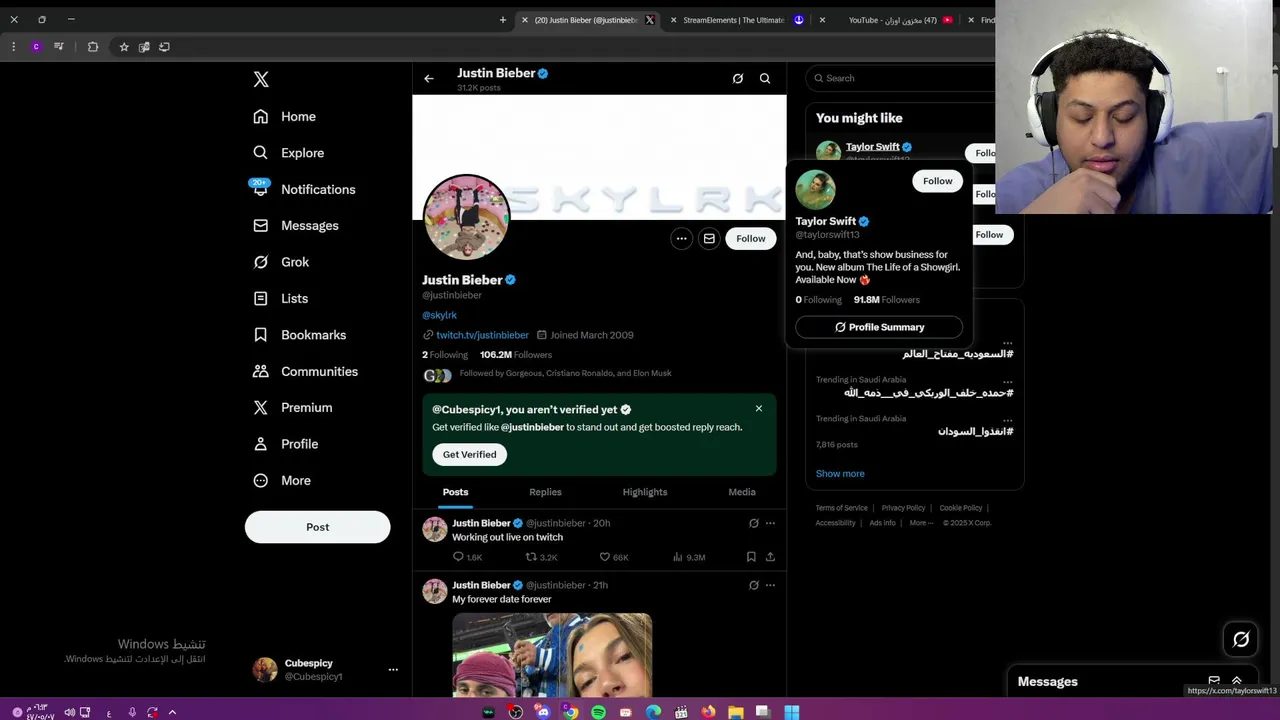Expand the More menu in the sidebar
Image resolution: width=1280 pixels, height=720 pixels.
coord(282,480)
